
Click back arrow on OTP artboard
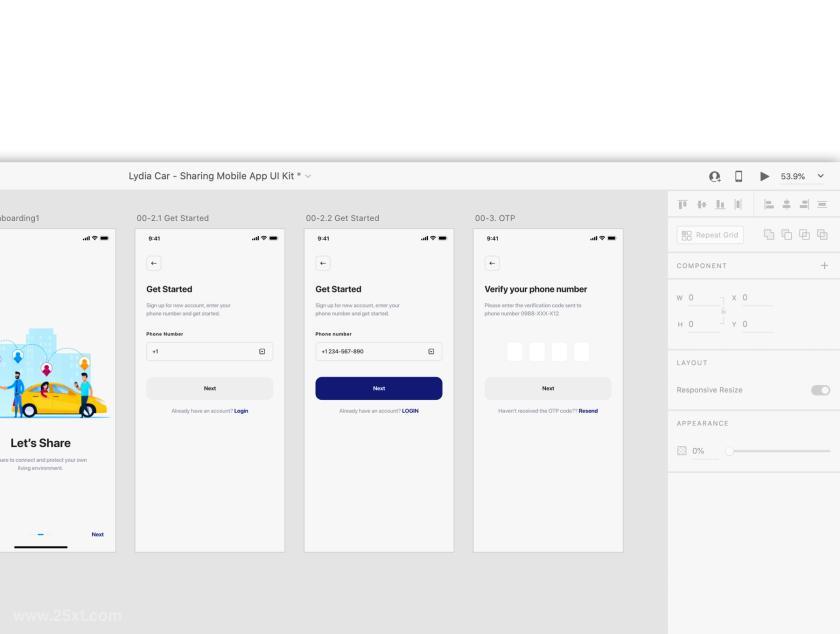coord(492,263)
